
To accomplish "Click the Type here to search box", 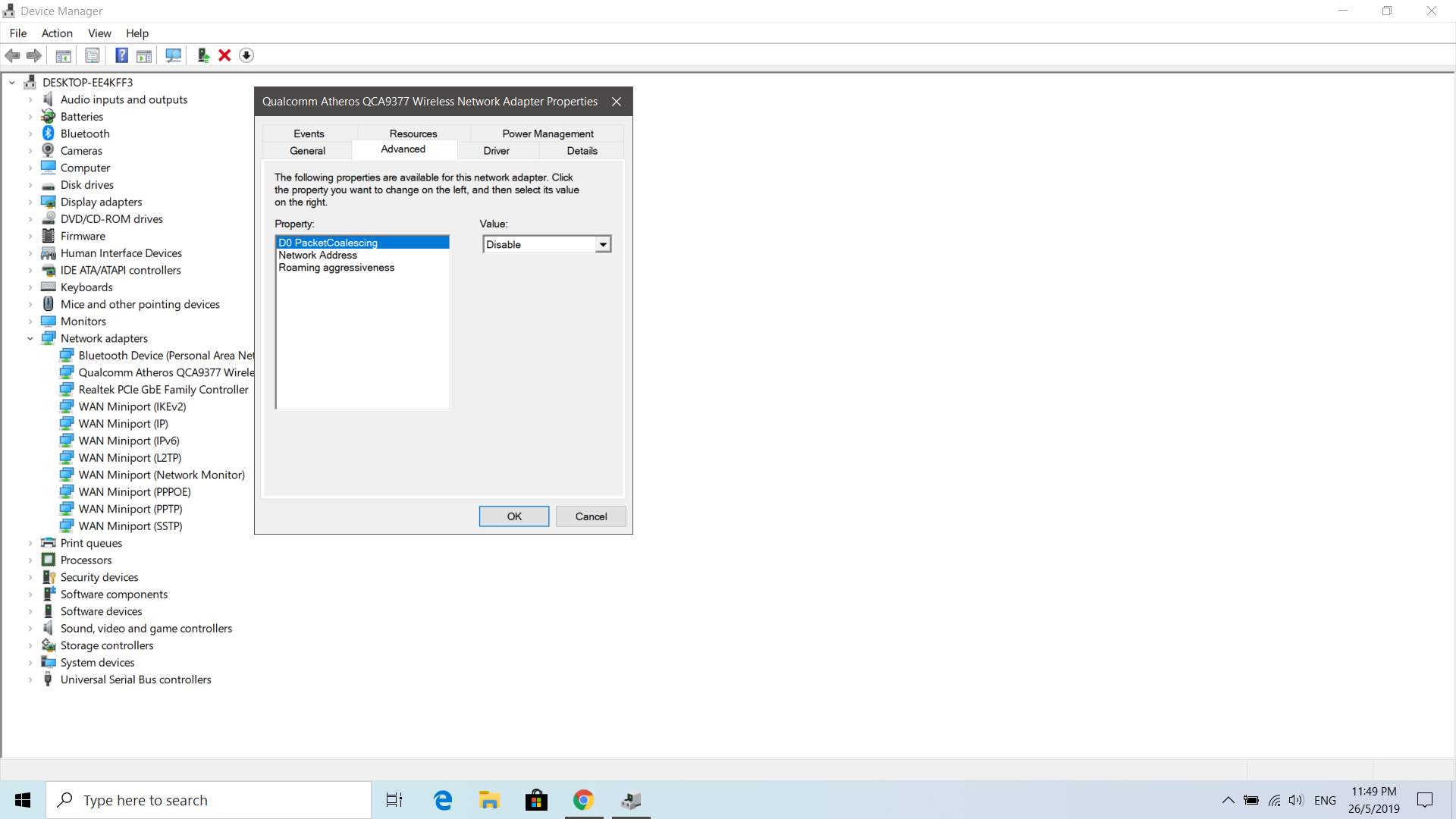I will point(209,800).
